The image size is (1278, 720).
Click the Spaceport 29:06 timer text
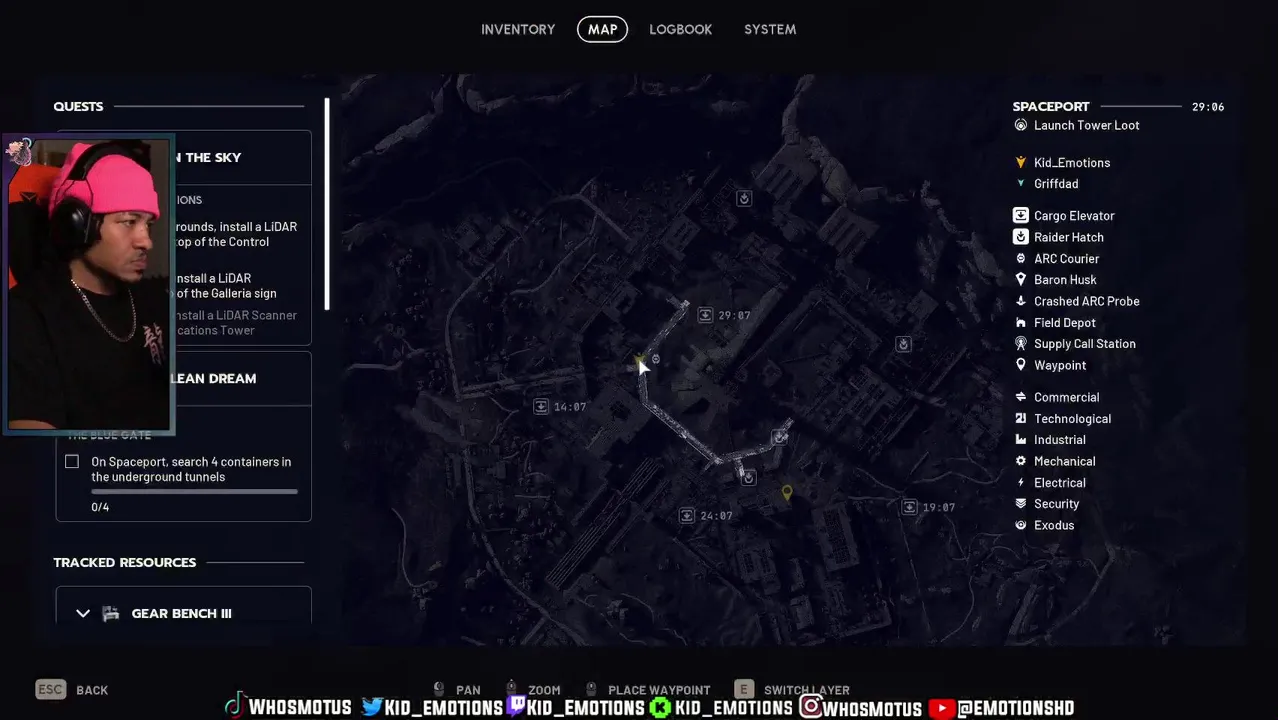point(1208,106)
